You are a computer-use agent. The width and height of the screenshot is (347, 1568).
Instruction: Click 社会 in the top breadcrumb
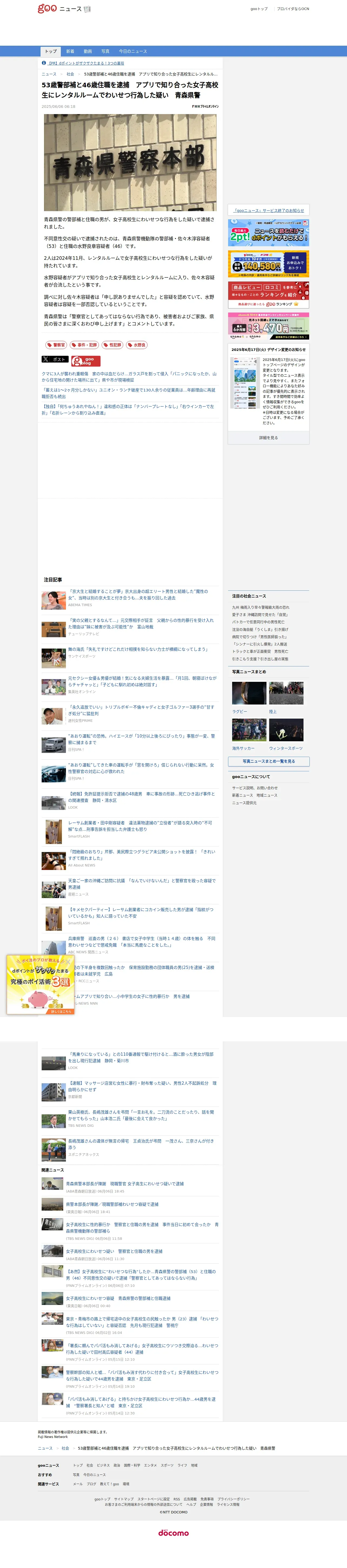tap(71, 74)
